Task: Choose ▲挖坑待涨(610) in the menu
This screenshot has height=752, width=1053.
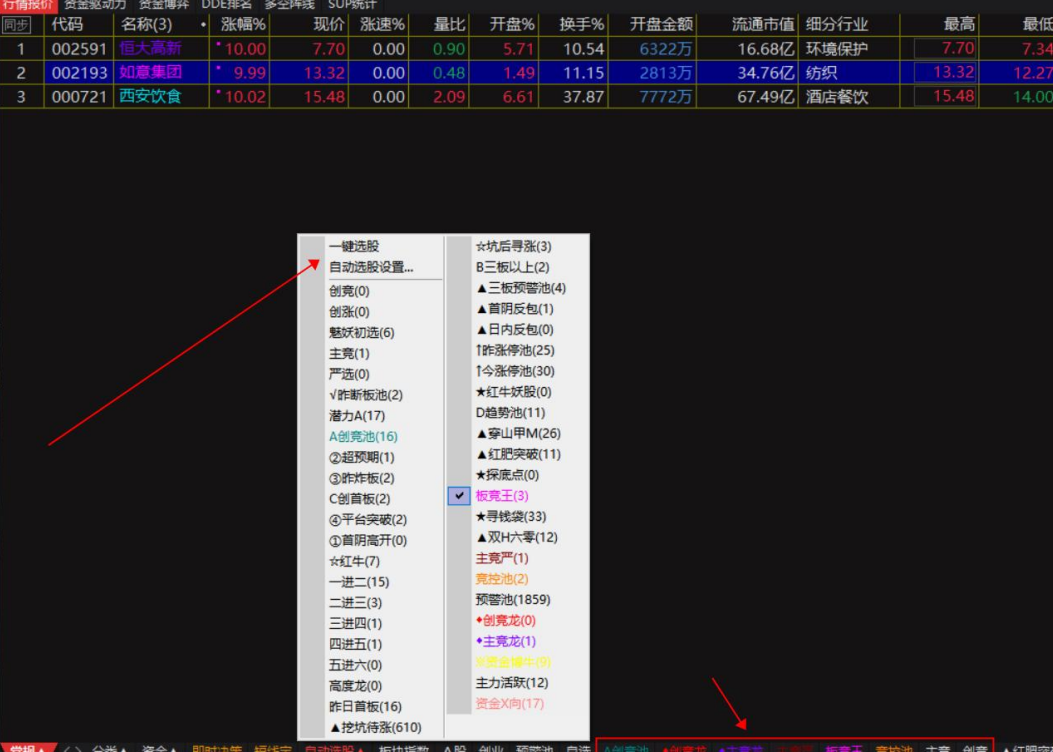Action: (375, 728)
